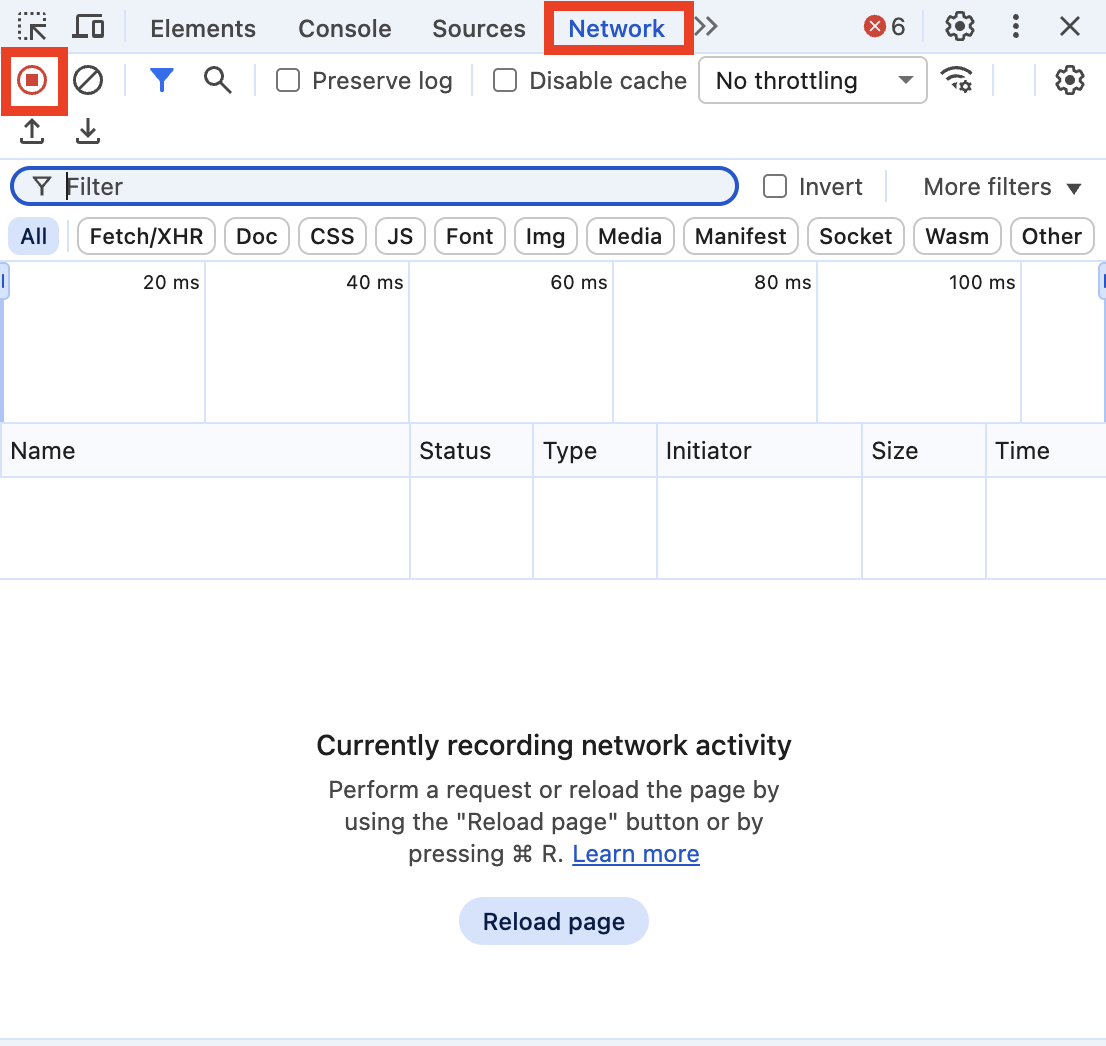The width and height of the screenshot is (1106, 1046).
Task: Click into the Filter text field
Action: 375,186
